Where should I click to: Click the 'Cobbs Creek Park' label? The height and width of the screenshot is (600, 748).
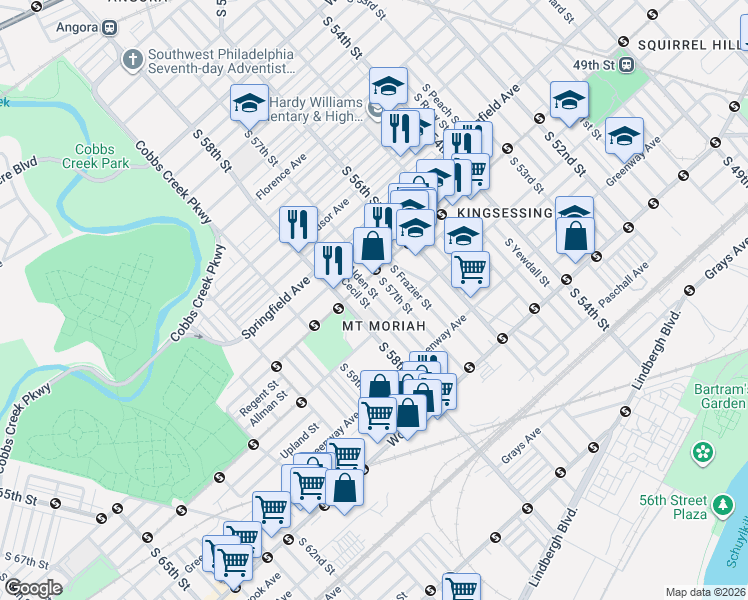click(95, 156)
